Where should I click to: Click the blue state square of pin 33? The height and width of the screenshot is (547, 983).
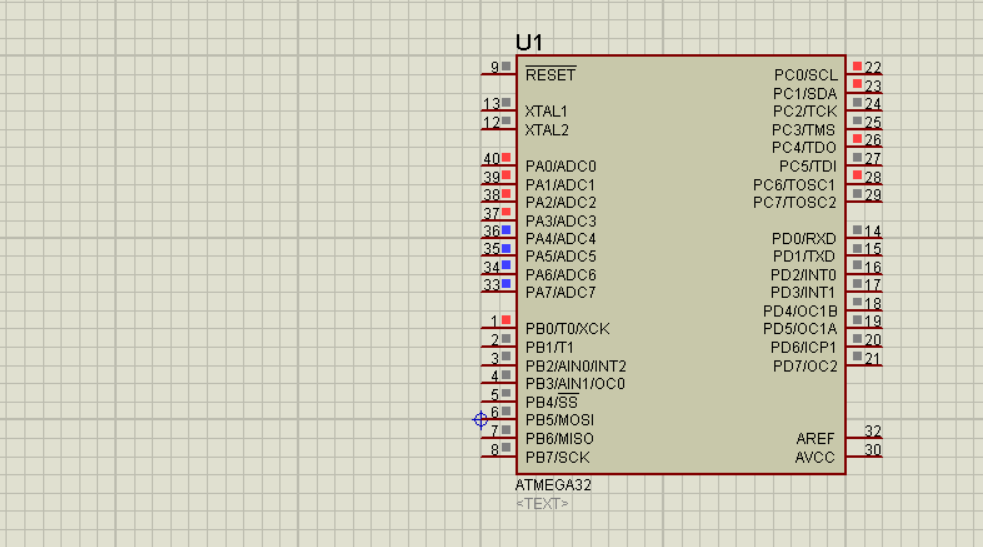coord(506,284)
